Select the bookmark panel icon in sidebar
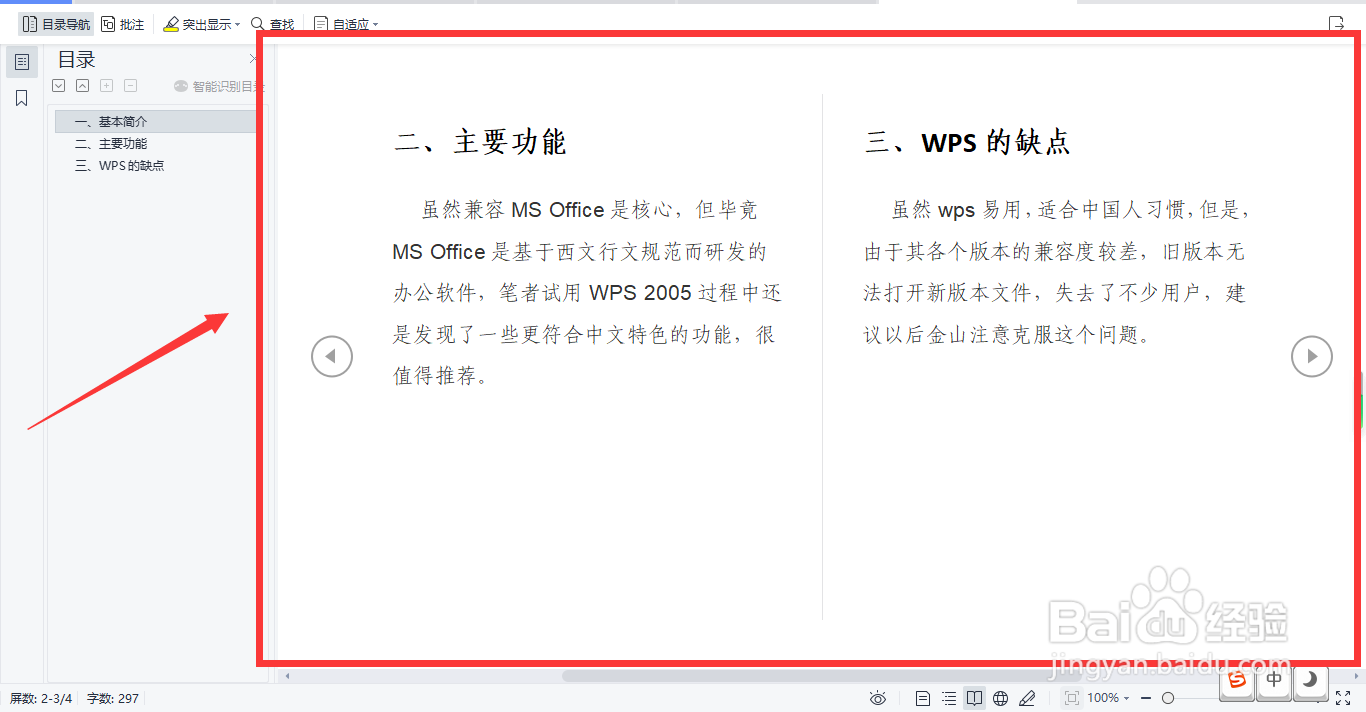This screenshot has width=1366, height=712. [22, 98]
